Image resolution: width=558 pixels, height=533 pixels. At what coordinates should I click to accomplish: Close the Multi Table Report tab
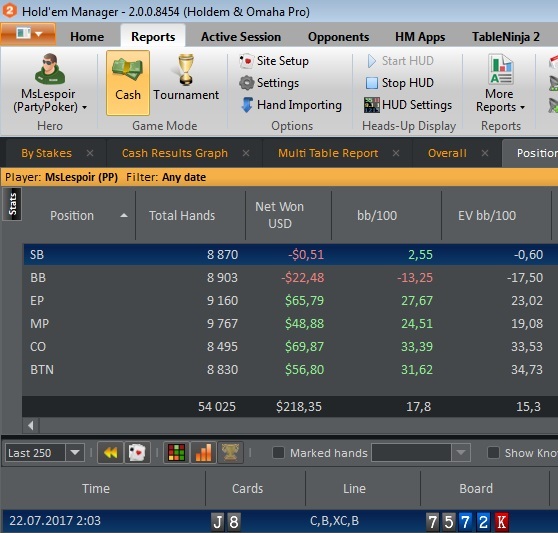[x=396, y=153]
